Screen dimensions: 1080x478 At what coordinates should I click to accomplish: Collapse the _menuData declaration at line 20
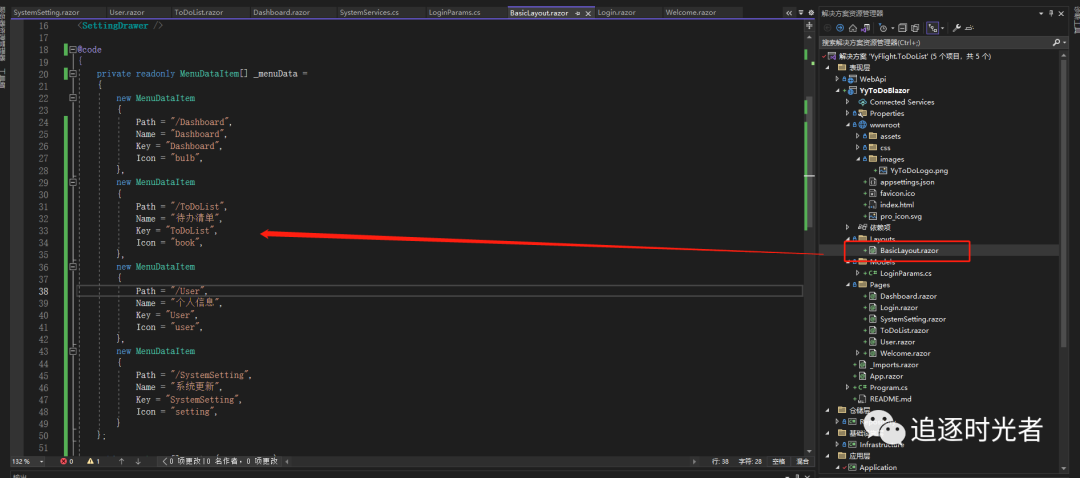73,74
